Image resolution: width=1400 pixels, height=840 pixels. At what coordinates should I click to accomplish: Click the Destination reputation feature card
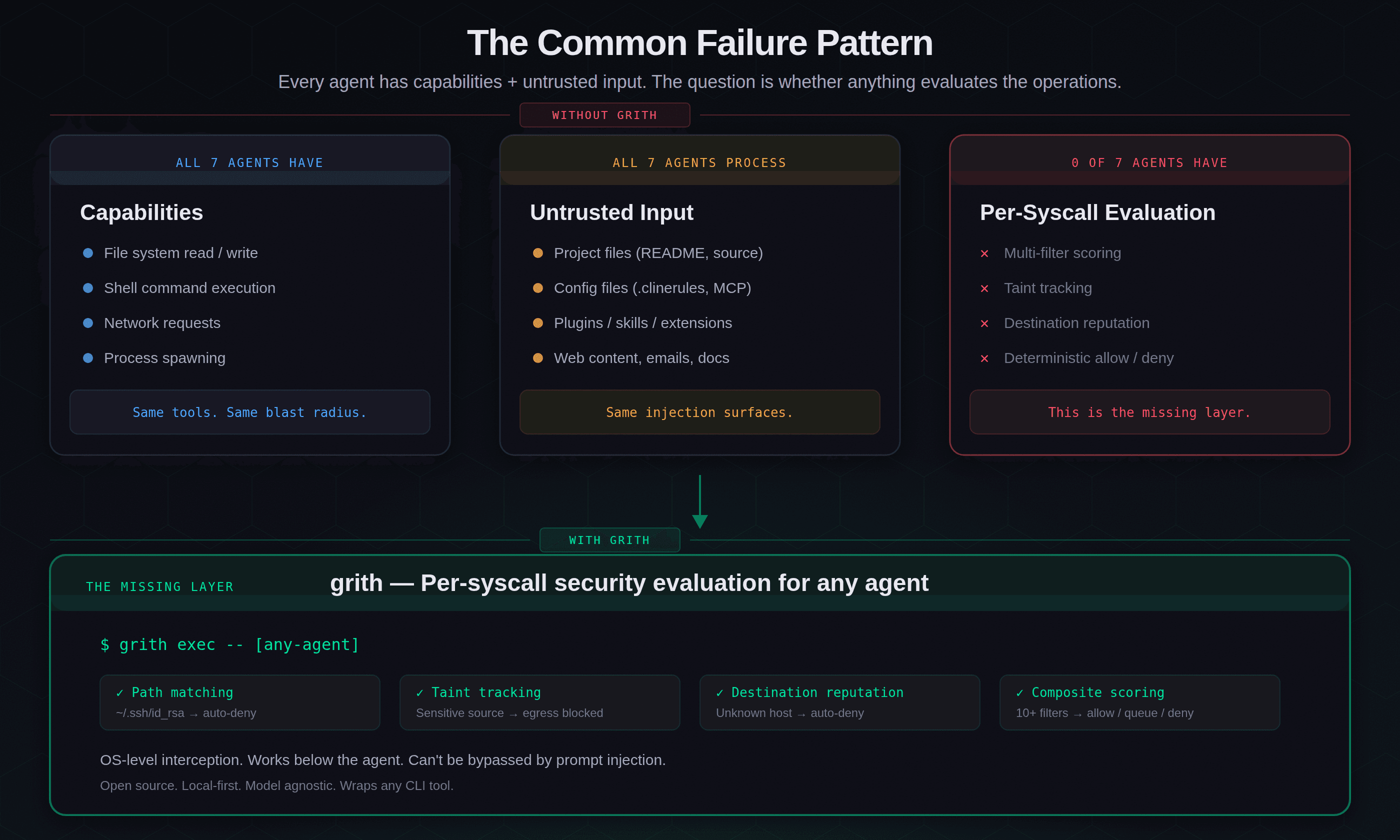coord(839,702)
